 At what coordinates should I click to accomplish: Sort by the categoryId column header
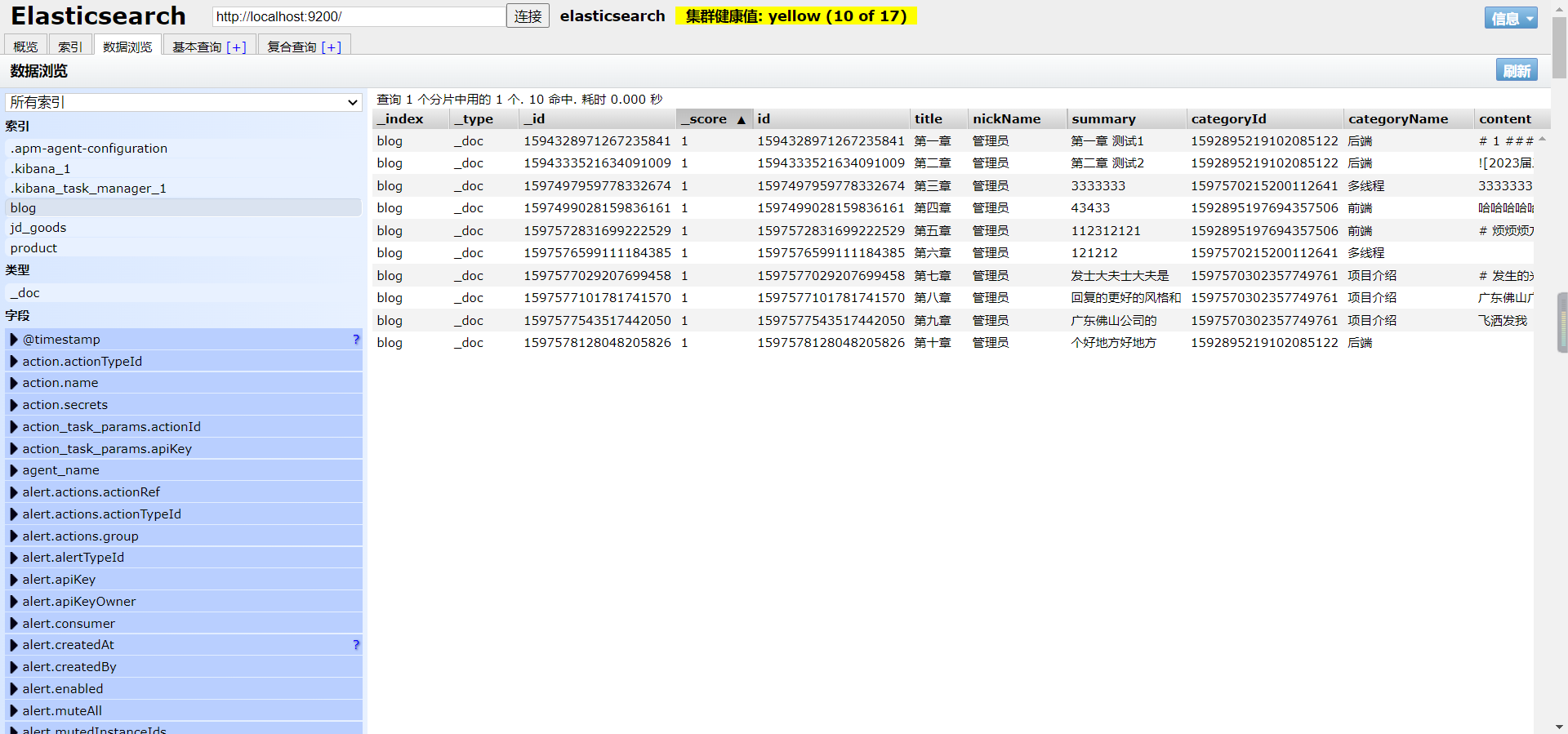(x=1265, y=119)
